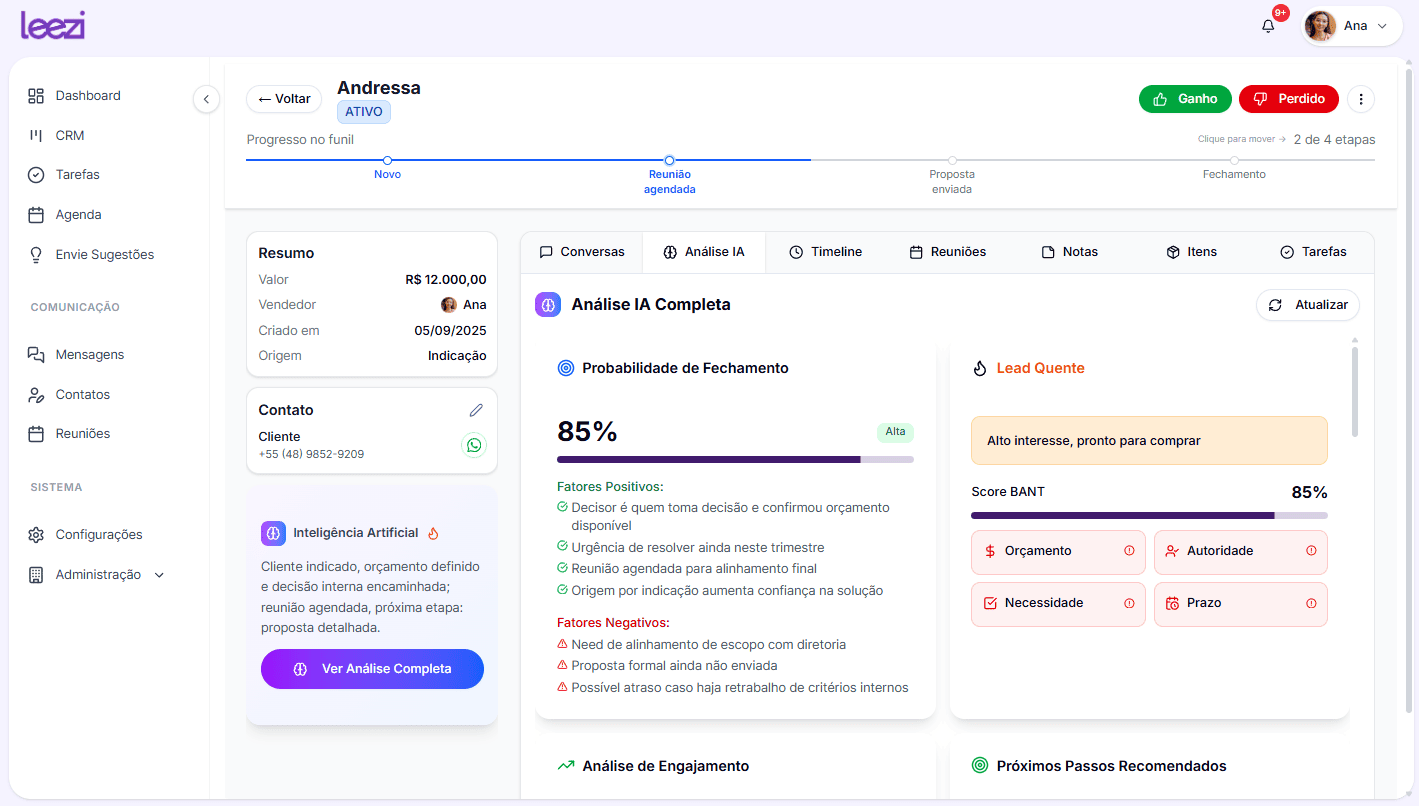Click the leezi logo
This screenshot has height=806, width=1419.
pyautogui.click(x=53, y=25)
